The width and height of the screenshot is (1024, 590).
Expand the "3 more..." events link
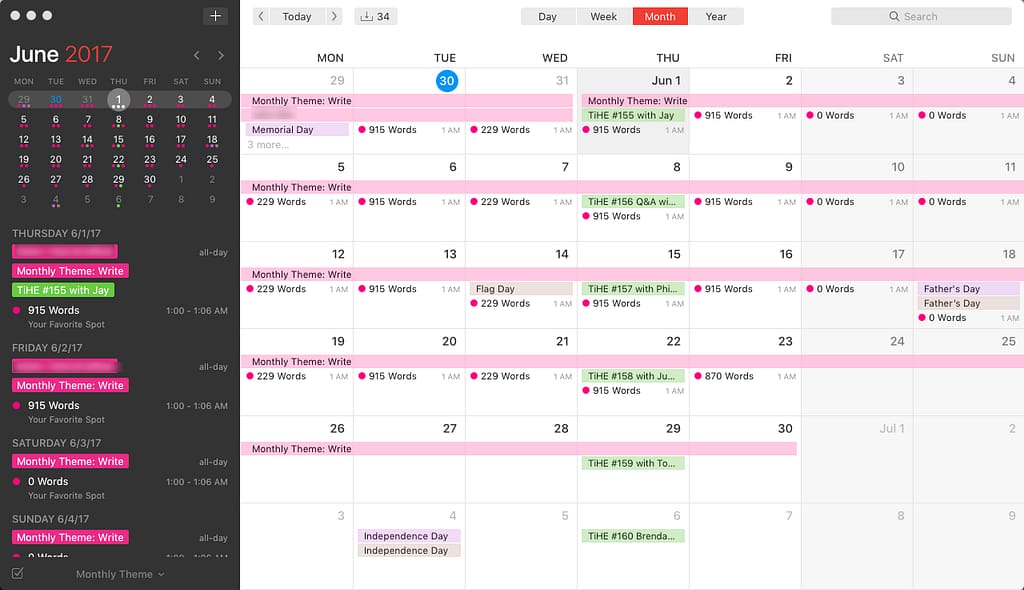[268, 145]
